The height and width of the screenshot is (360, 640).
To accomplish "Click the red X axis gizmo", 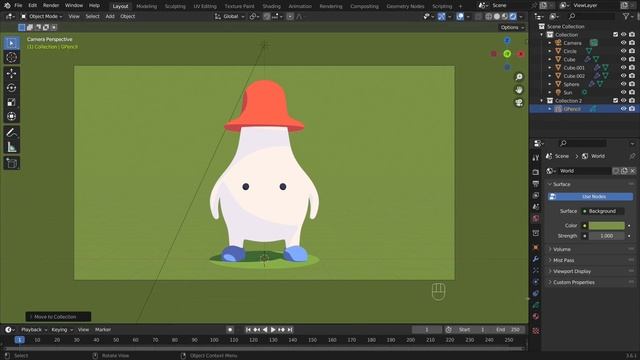I will (520, 54).
